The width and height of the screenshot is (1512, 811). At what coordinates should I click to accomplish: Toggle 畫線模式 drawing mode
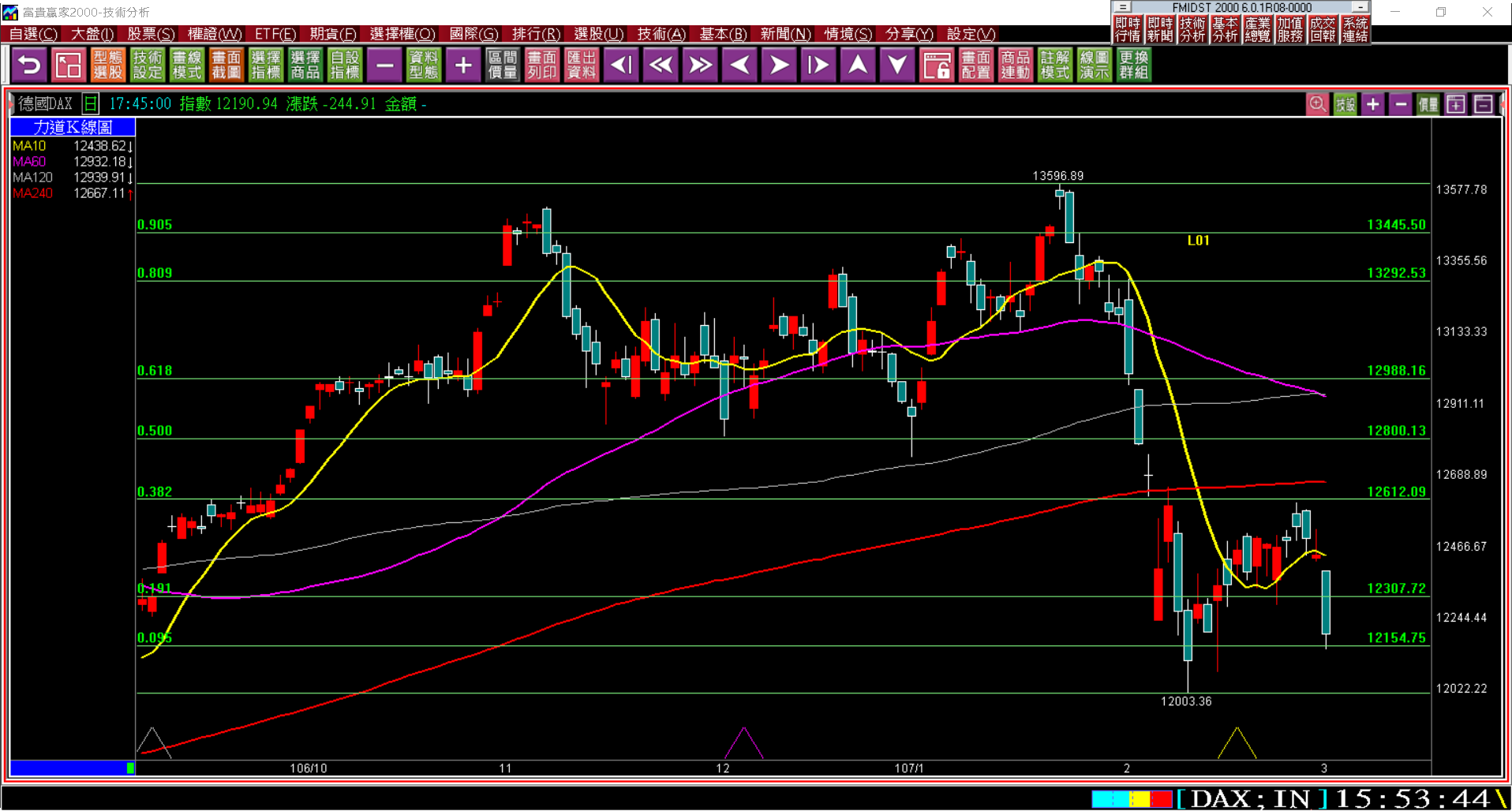coord(187,65)
